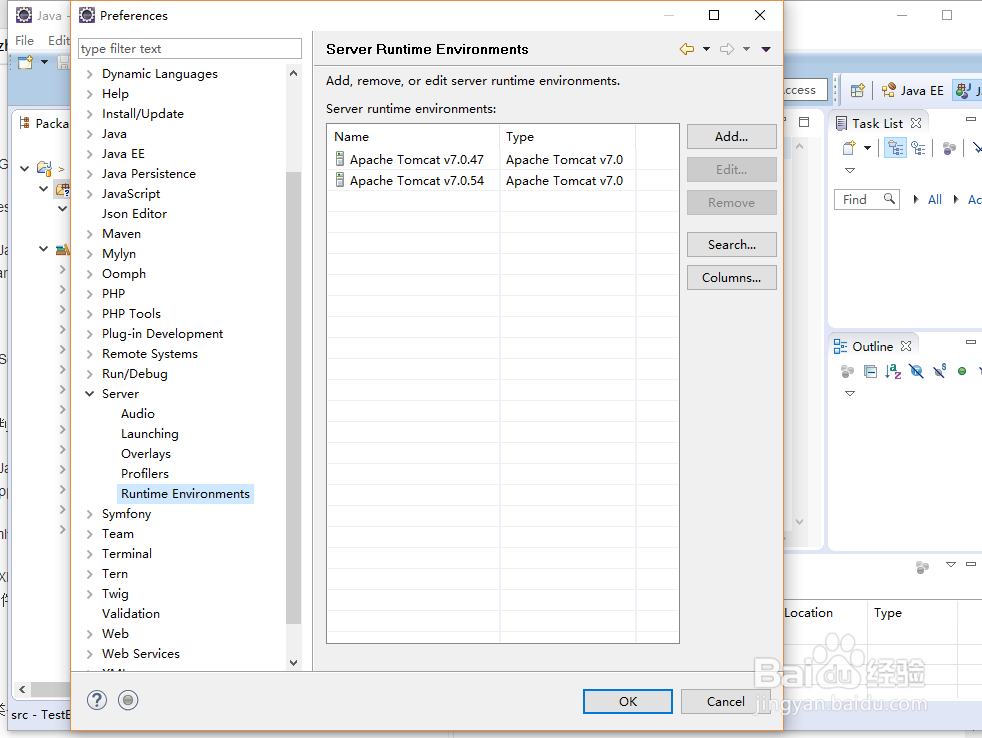Select Runtime Environments tree item

coord(185,494)
